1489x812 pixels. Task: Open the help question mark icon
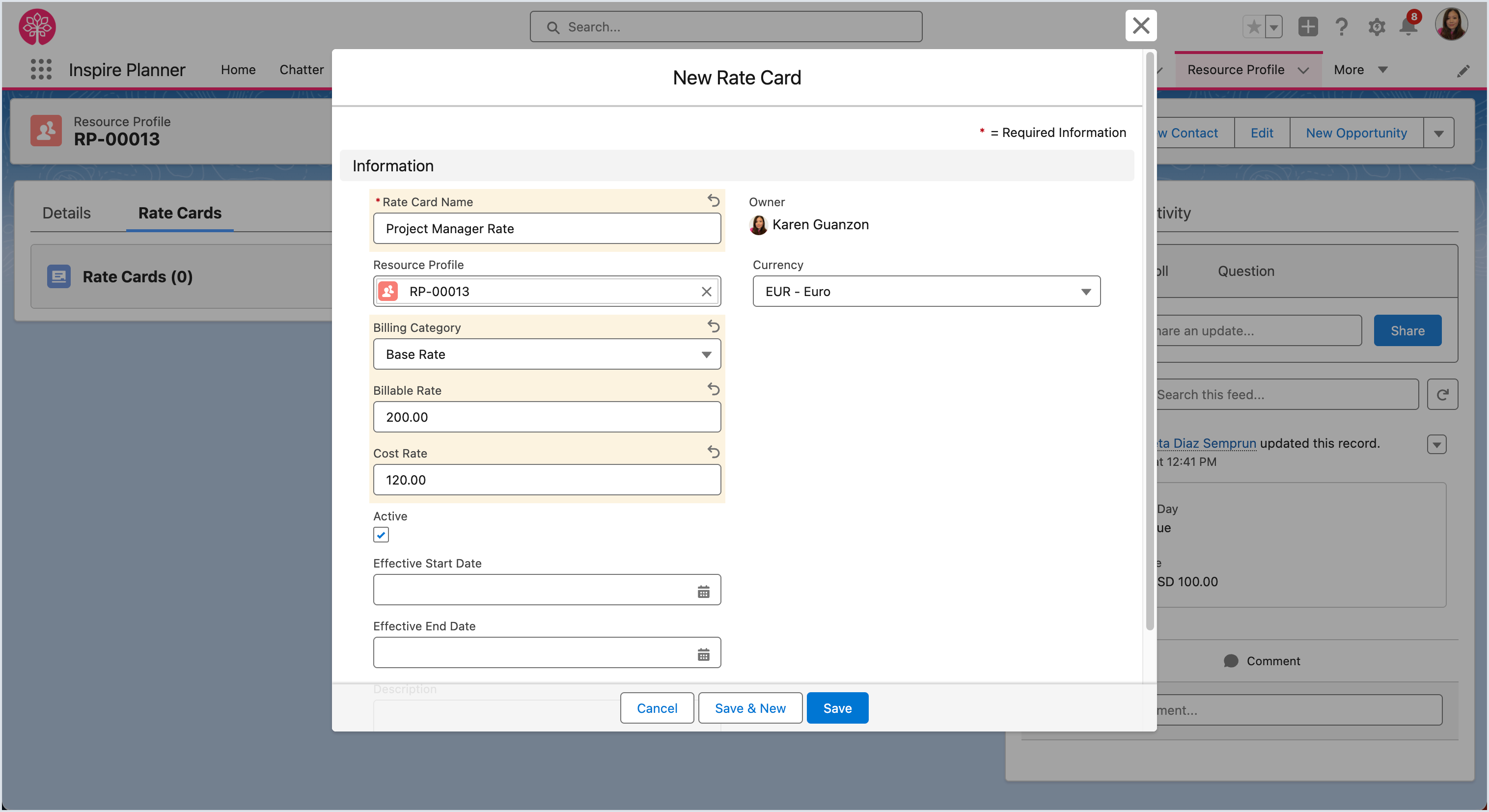(1342, 27)
